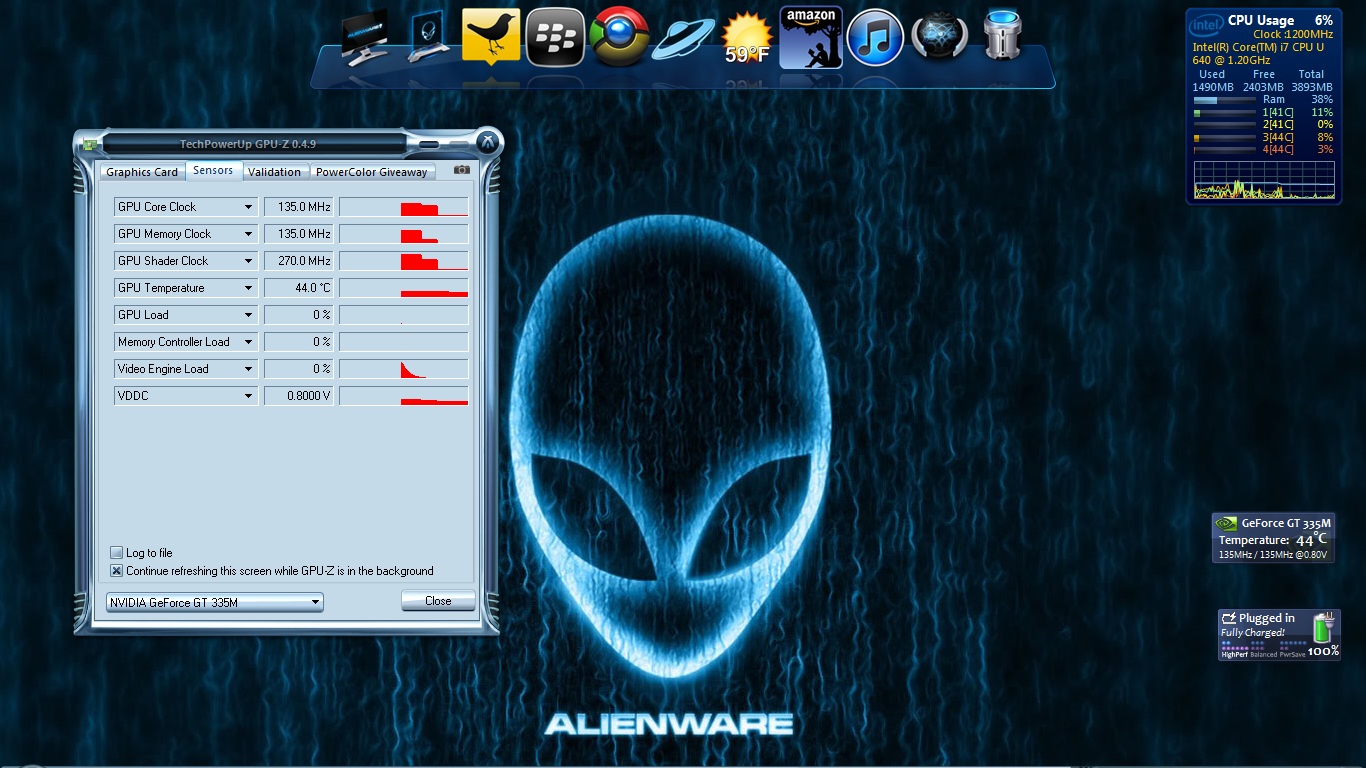Click the GPU-Z screenshot camera icon
The image size is (1366, 768).
point(461,171)
